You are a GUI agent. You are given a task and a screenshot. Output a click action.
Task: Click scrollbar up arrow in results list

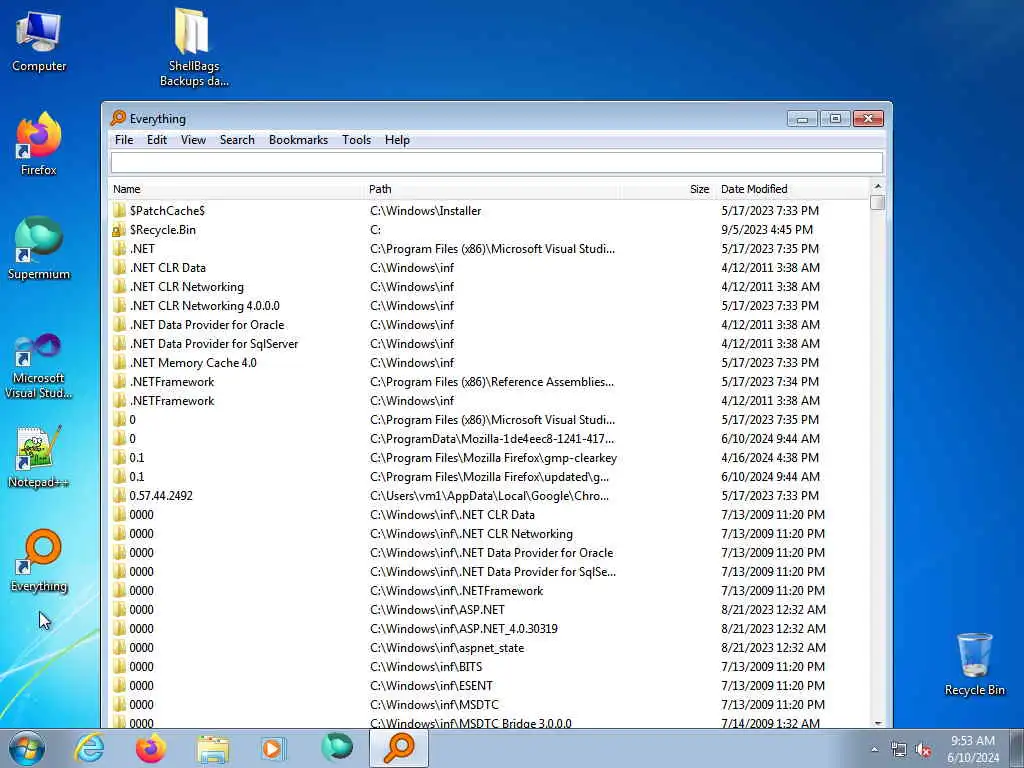878,187
